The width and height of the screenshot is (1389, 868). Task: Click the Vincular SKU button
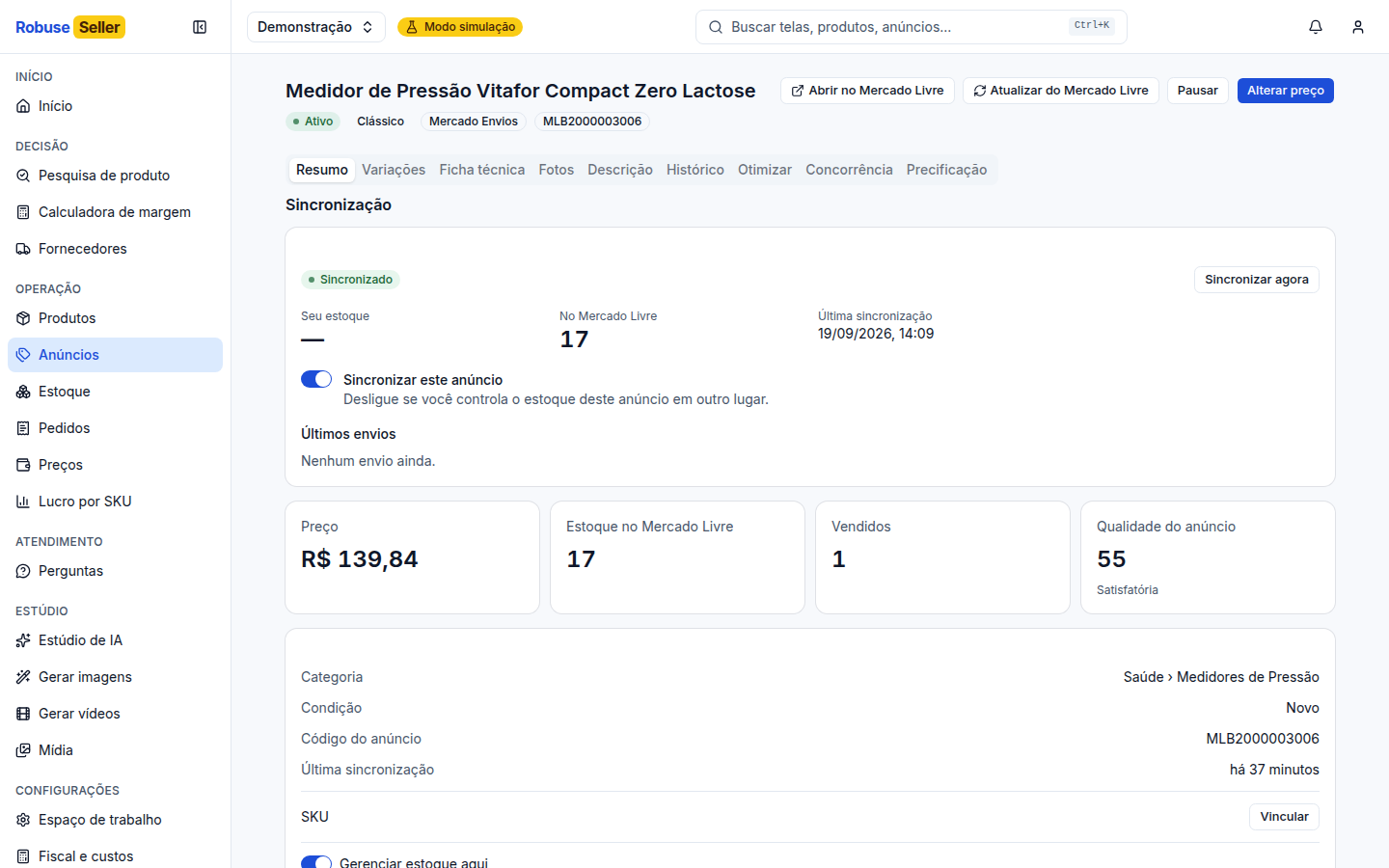(1285, 817)
